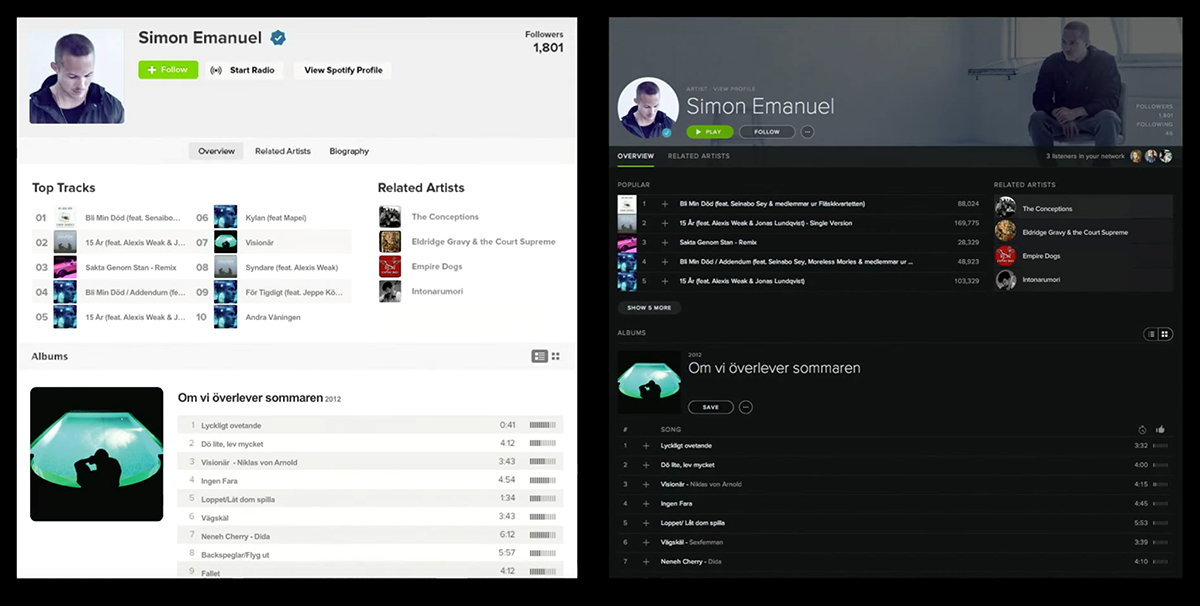
Task: Switch light layout albums to list view
Action: 540,356
